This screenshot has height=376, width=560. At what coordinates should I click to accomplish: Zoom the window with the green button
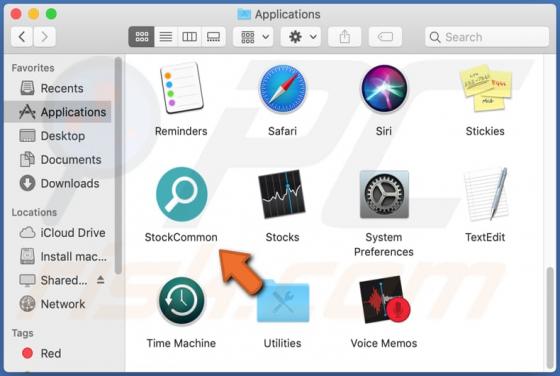[x=51, y=14]
